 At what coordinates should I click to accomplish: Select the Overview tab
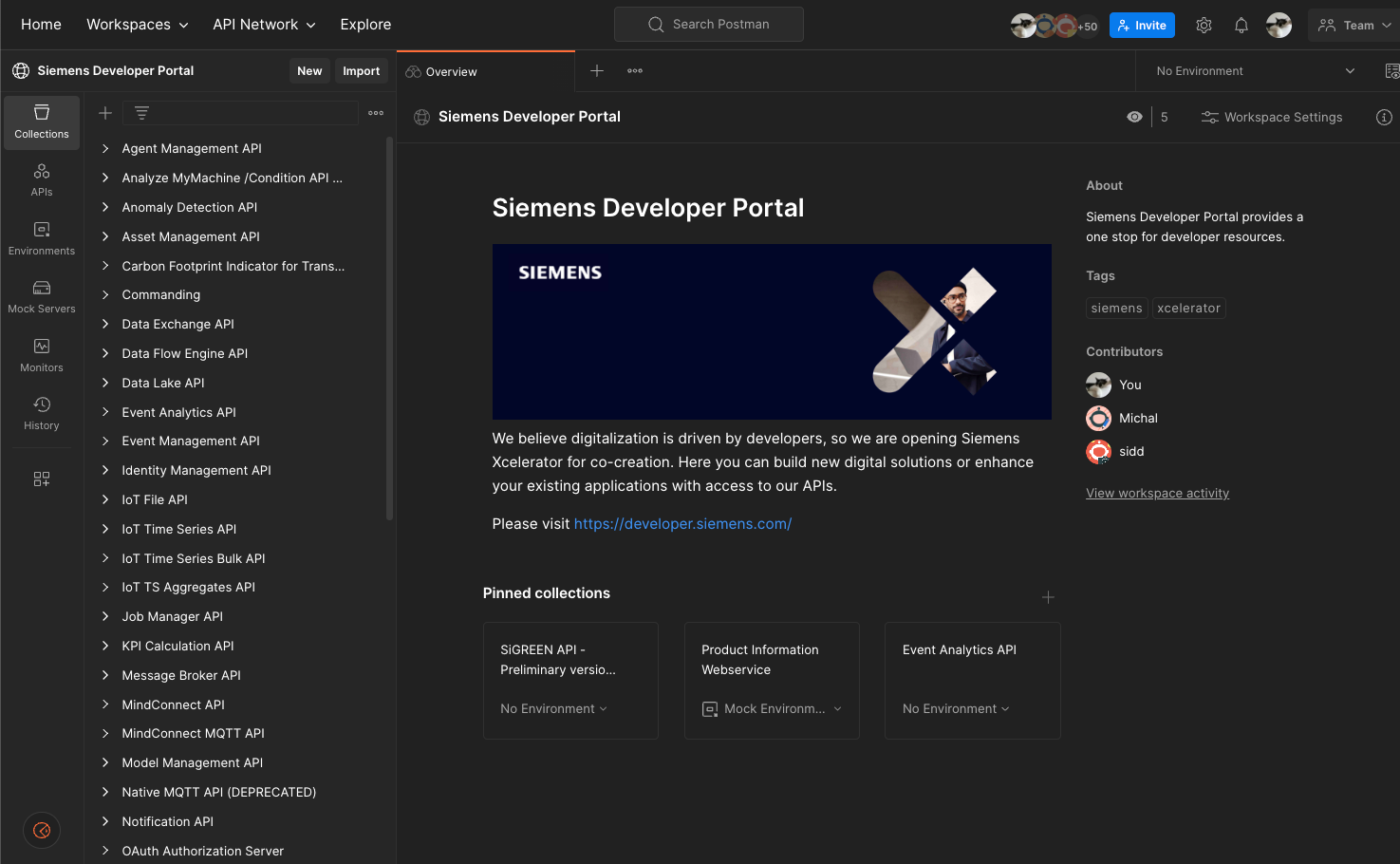click(x=486, y=71)
